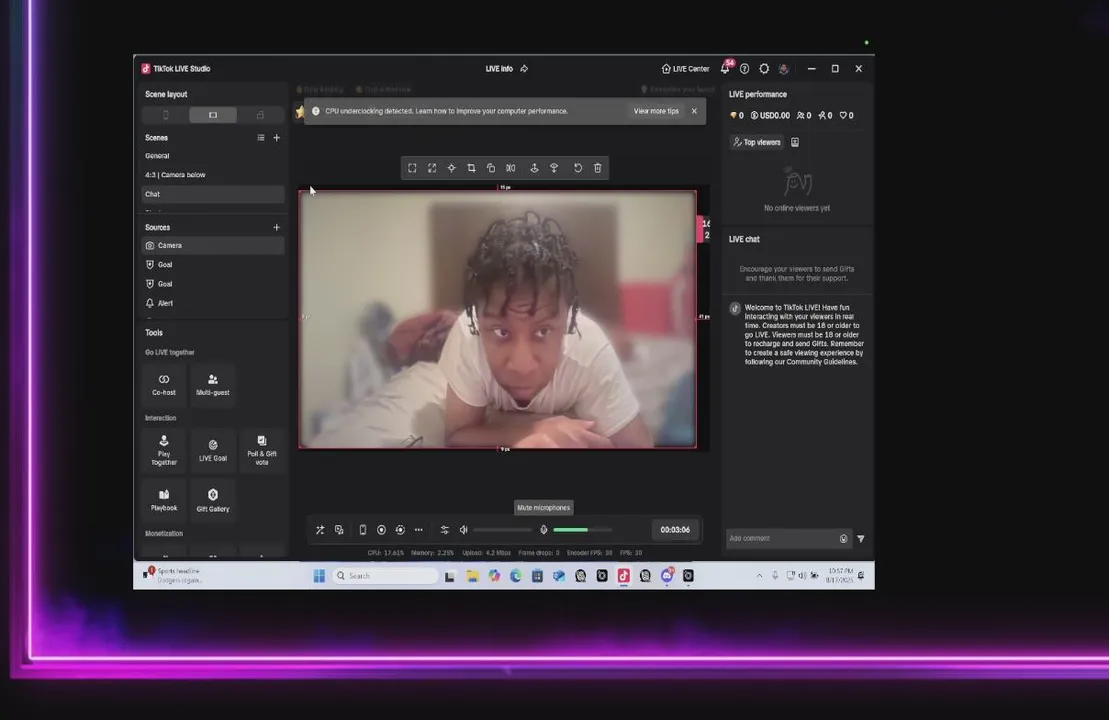Click the move layer down icon

pyautogui.click(x=535, y=168)
